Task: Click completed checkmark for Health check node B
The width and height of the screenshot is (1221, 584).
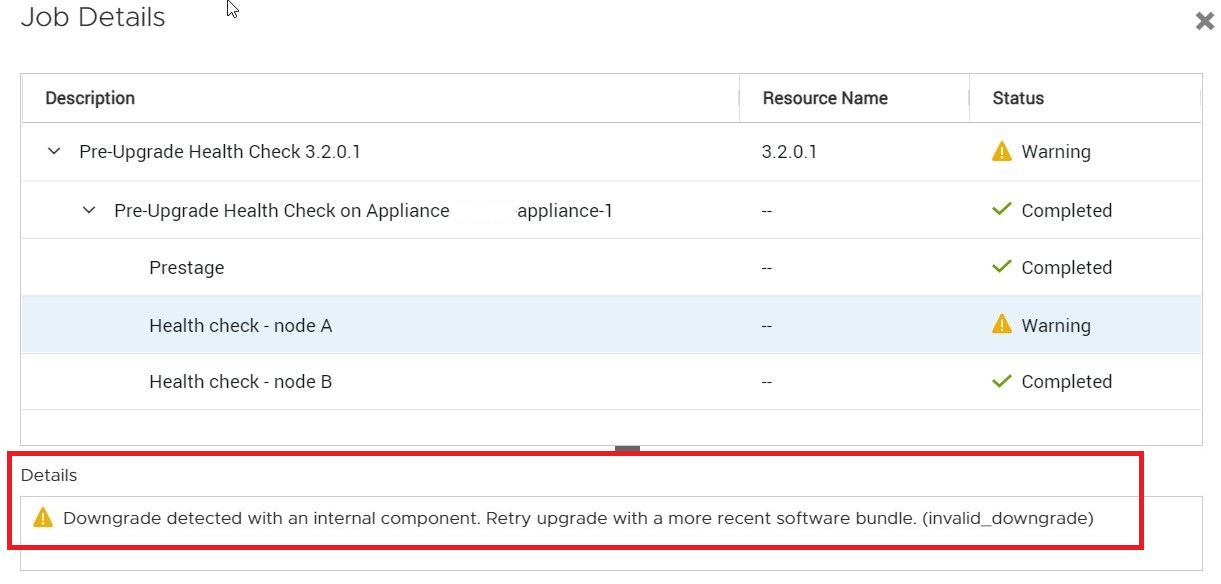Action: point(1001,382)
